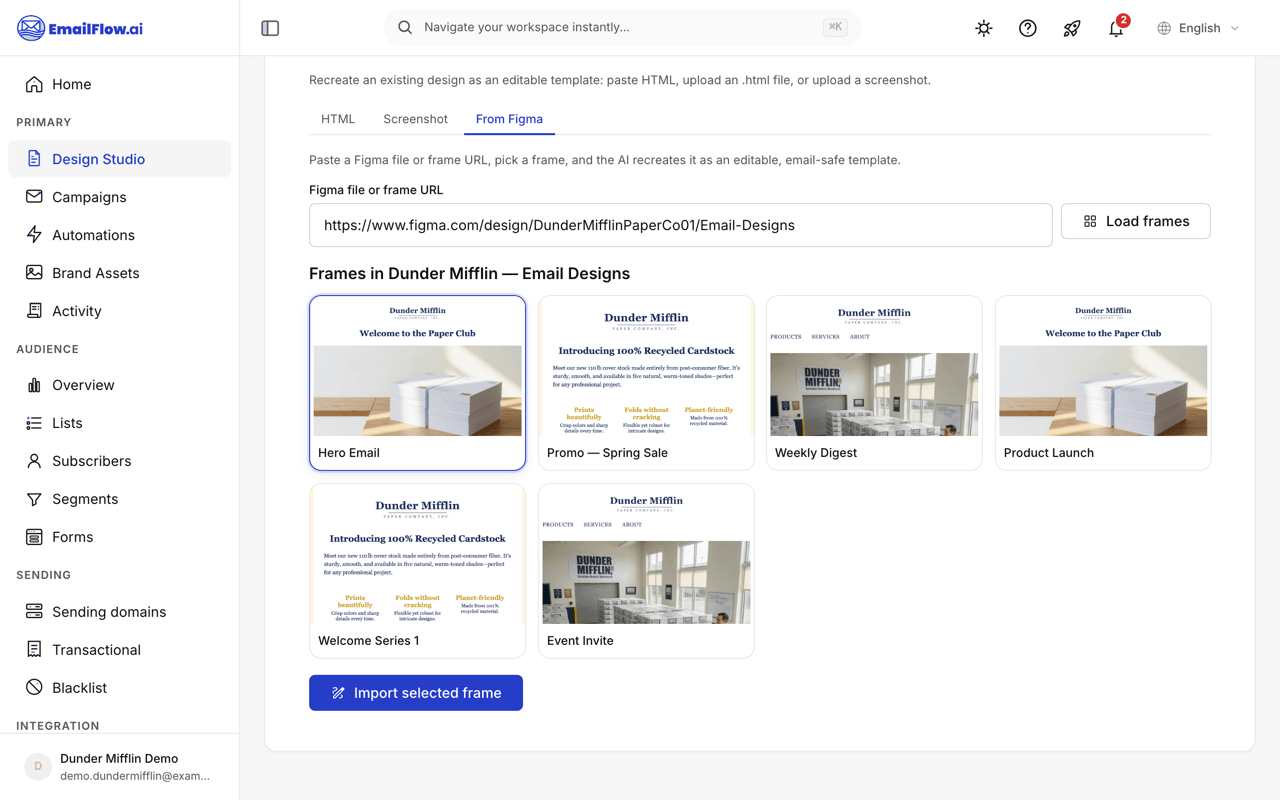Click the Transactional receipt icon
This screenshot has width=1280, height=800.
pyautogui.click(x=34, y=650)
